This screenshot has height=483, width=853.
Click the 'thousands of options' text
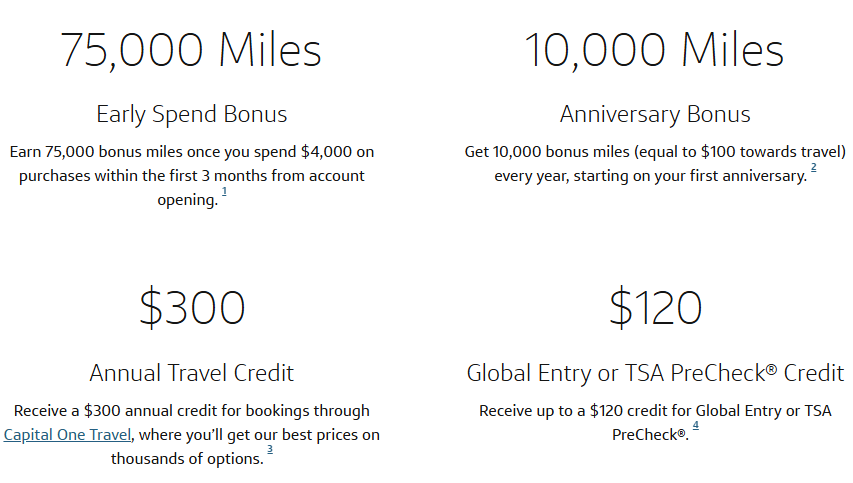pos(186,459)
